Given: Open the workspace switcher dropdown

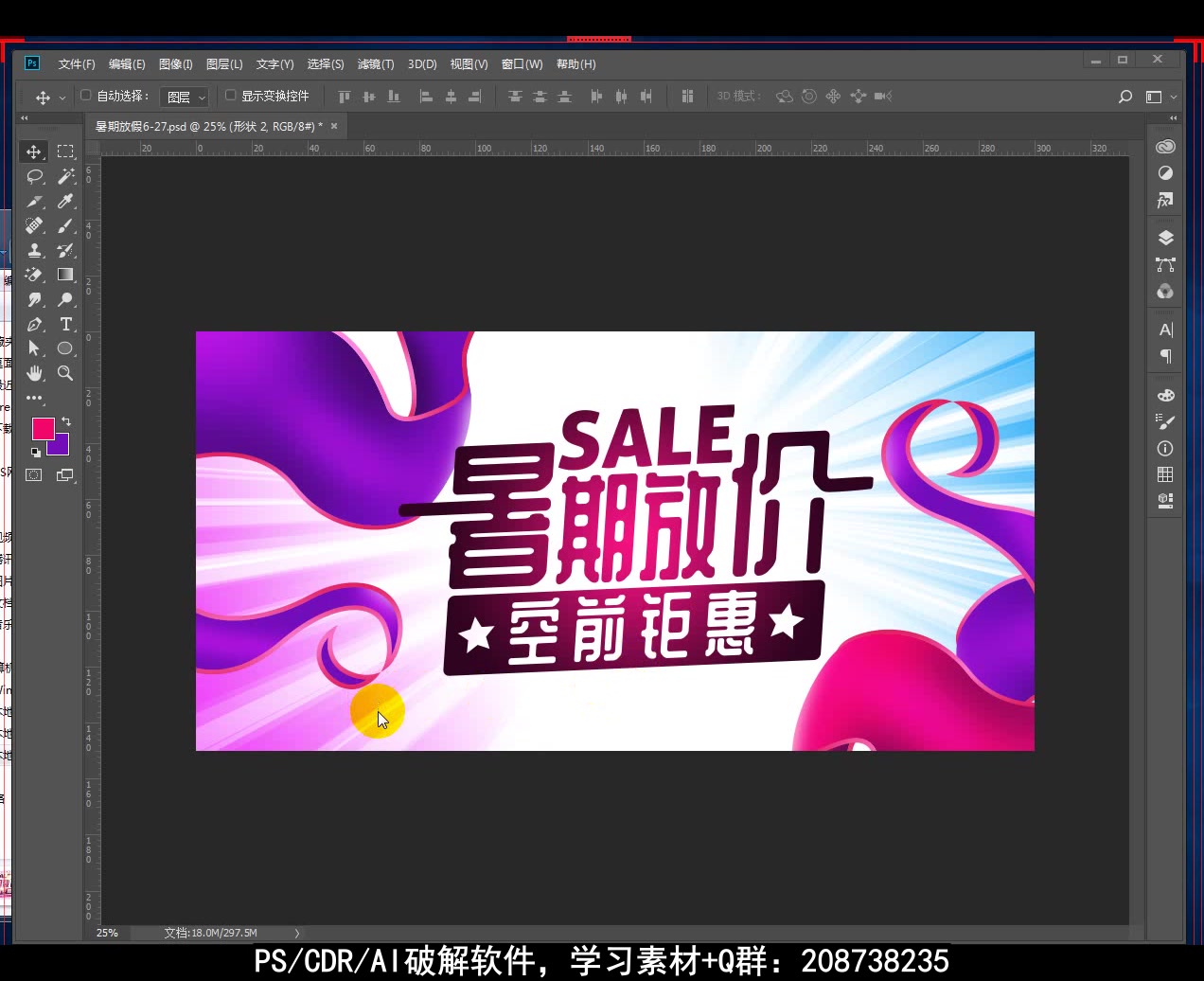Looking at the screenshot, I should click(1156, 96).
